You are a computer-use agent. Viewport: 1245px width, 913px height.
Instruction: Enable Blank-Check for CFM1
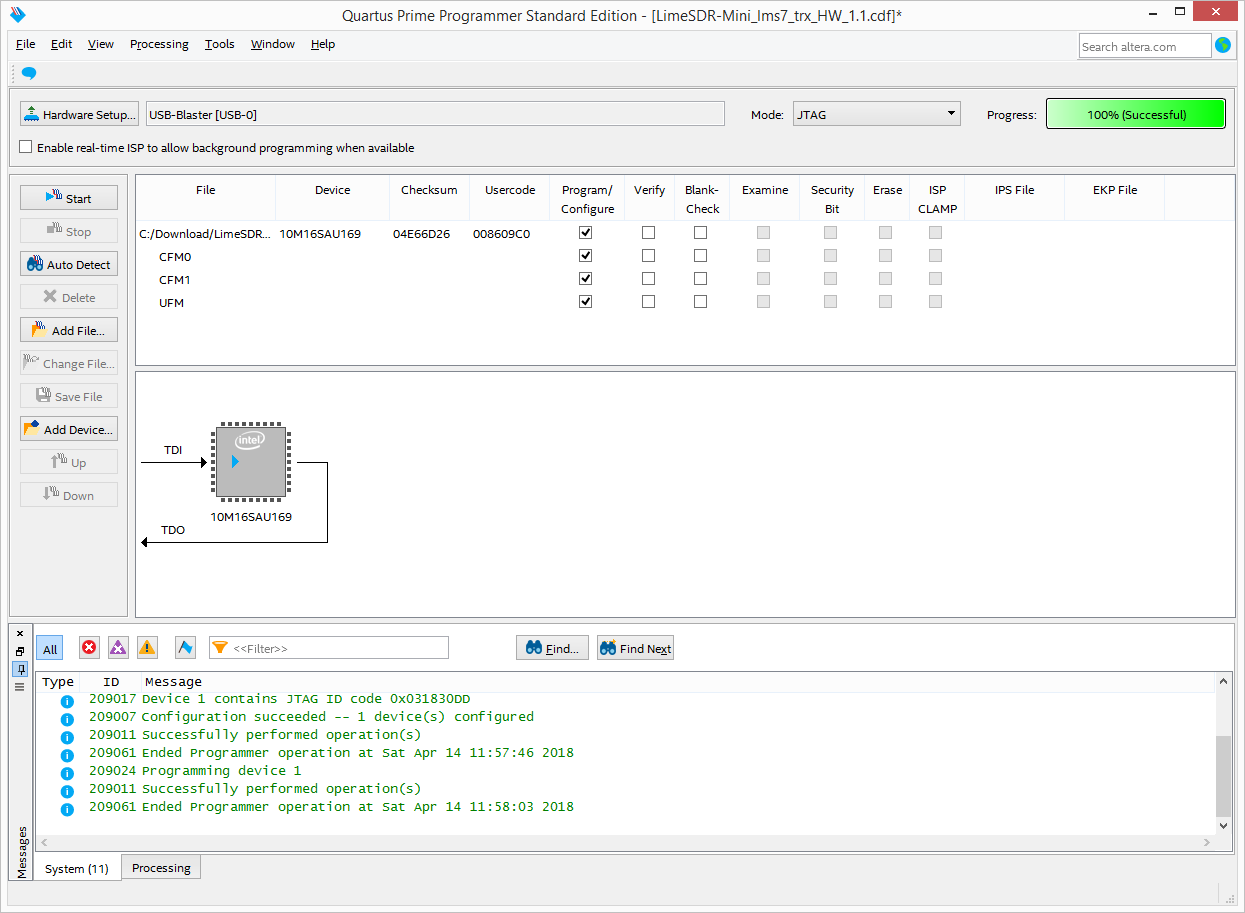(700, 278)
